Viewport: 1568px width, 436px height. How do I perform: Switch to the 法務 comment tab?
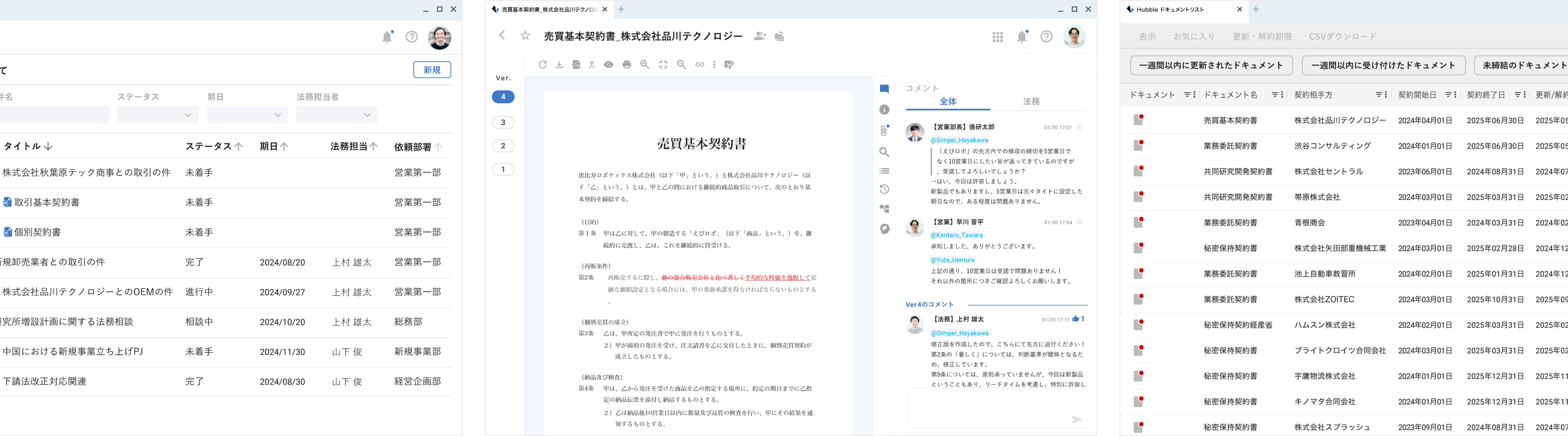(x=1031, y=102)
